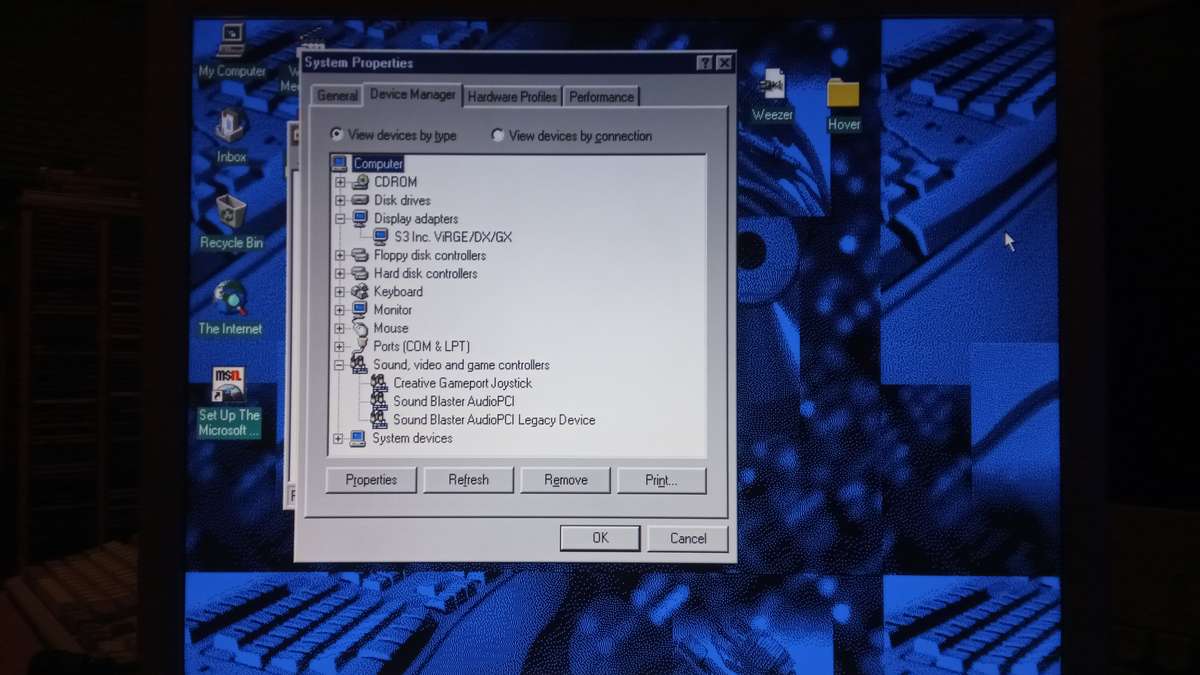Open the Recycle Bin

[233, 214]
